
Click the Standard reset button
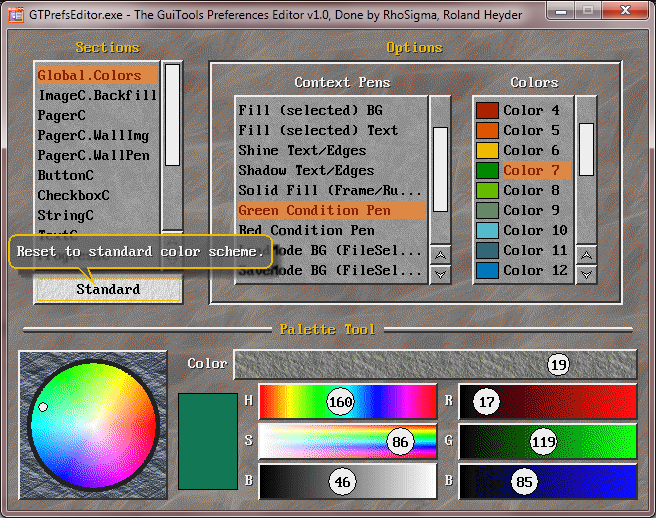pos(108,289)
